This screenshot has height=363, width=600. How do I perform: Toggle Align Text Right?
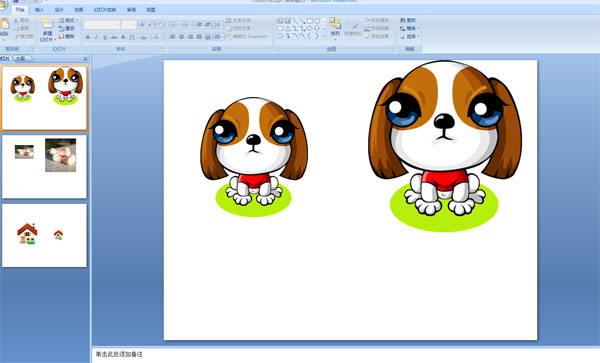click(x=191, y=37)
